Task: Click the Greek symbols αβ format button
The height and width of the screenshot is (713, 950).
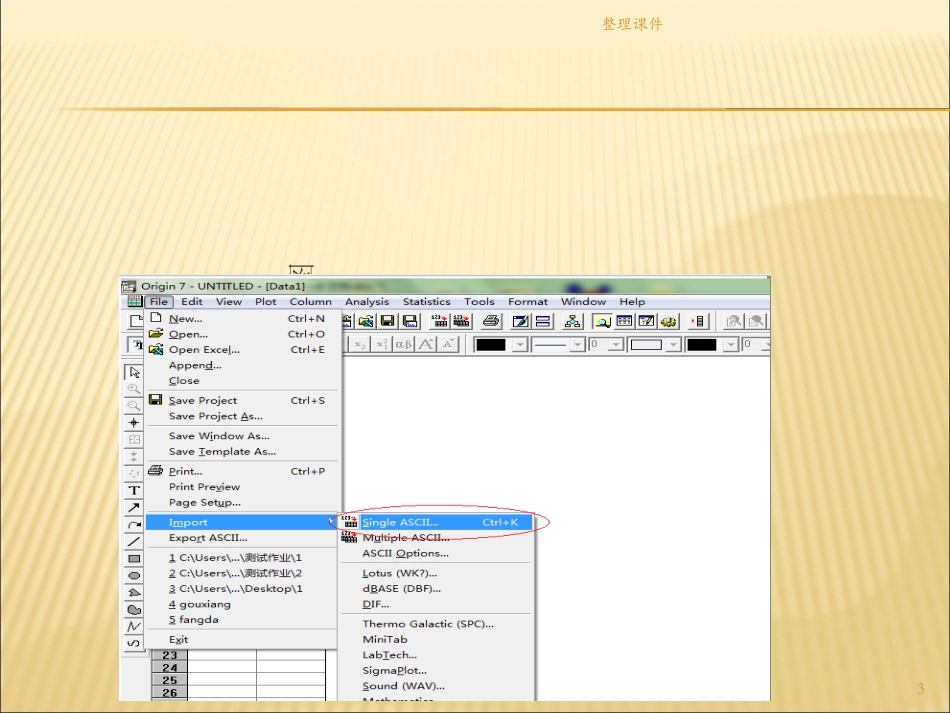Action: [404, 344]
